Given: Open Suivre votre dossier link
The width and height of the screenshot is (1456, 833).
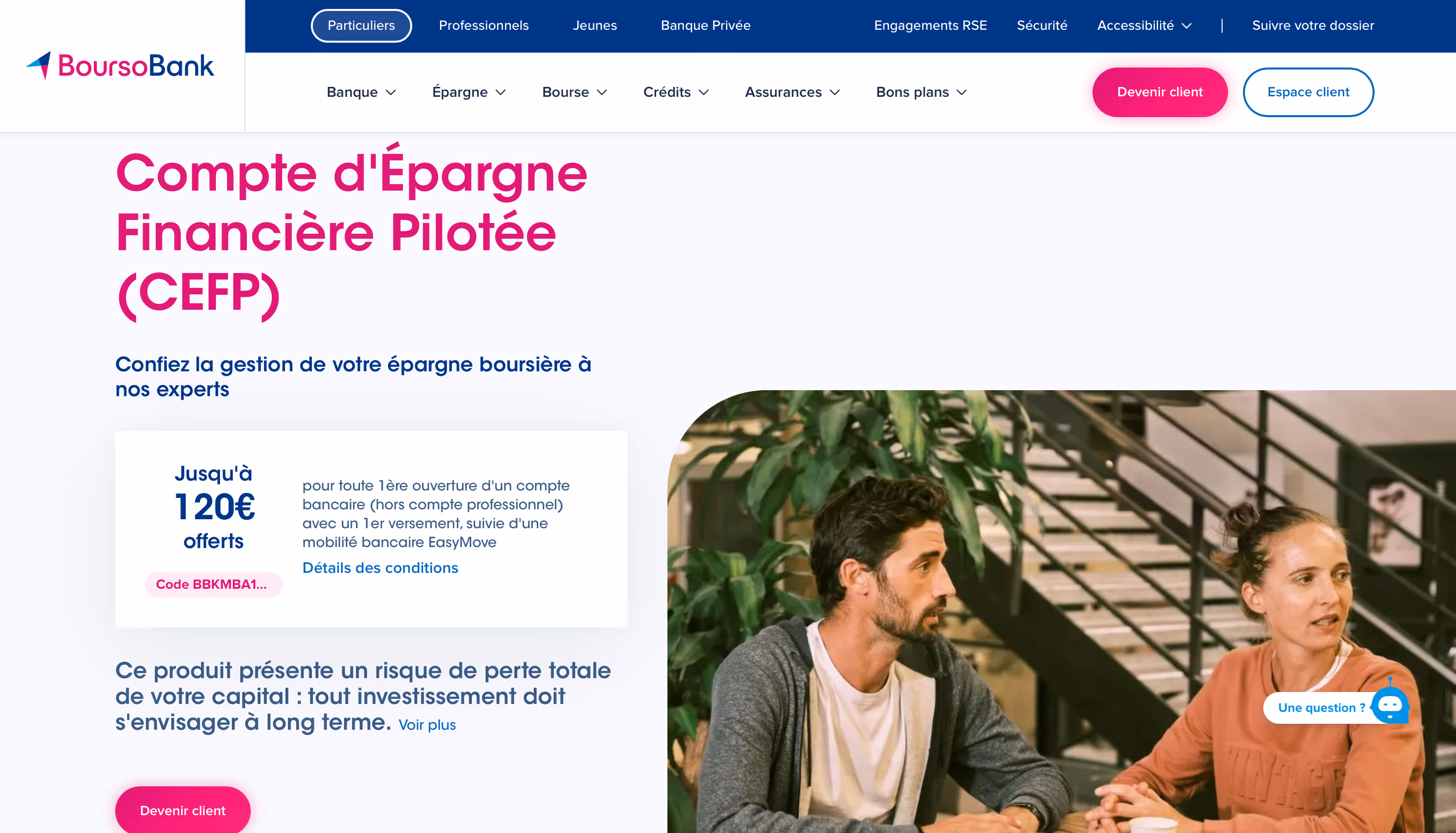Looking at the screenshot, I should point(1313,26).
